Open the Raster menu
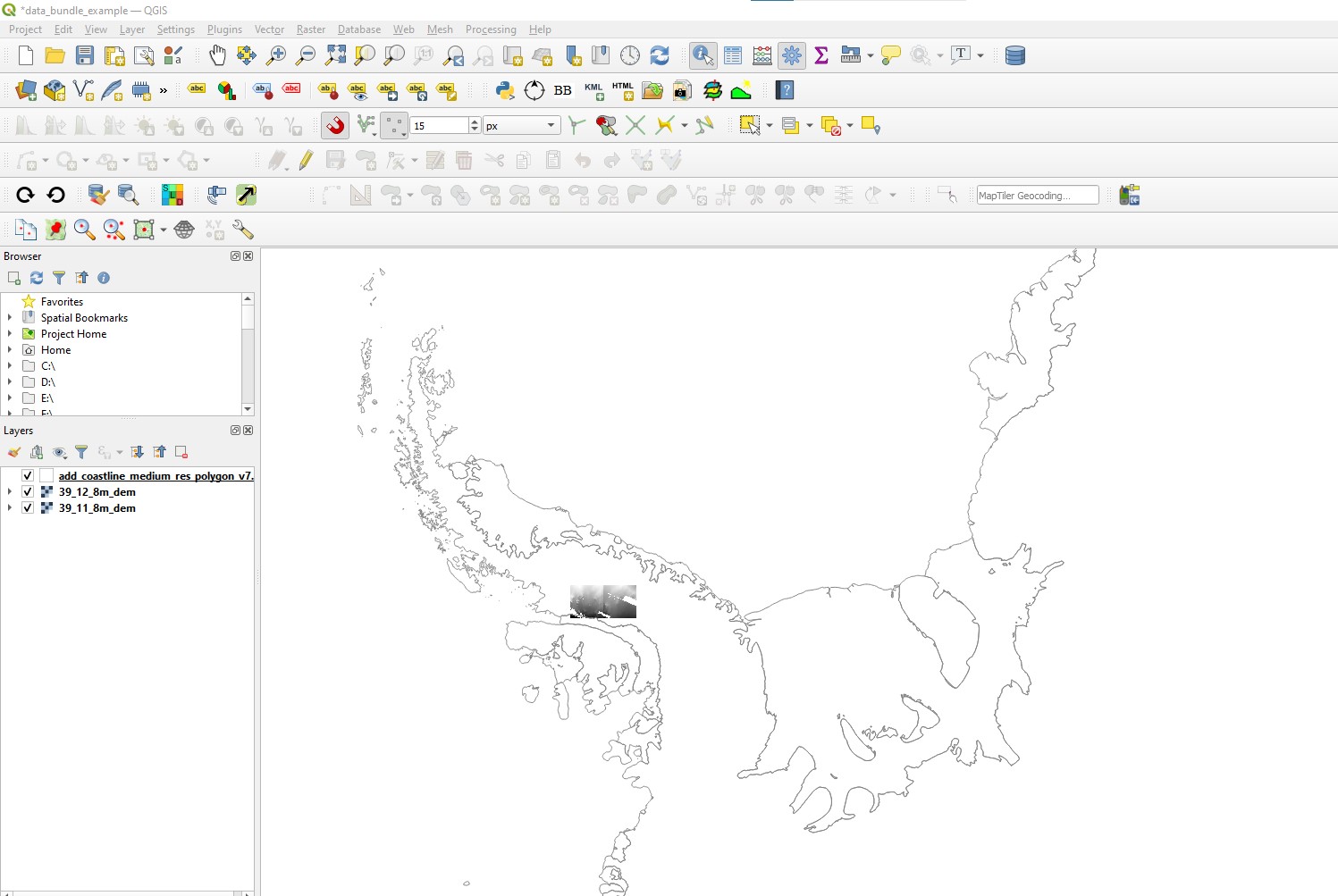The image size is (1338, 896). pyautogui.click(x=311, y=29)
